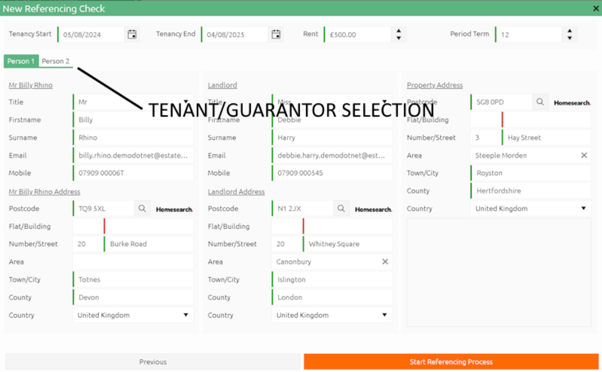This screenshot has height=372, width=602.
Task: Search the tenant postcode TQ9 5XL
Action: tap(142, 208)
